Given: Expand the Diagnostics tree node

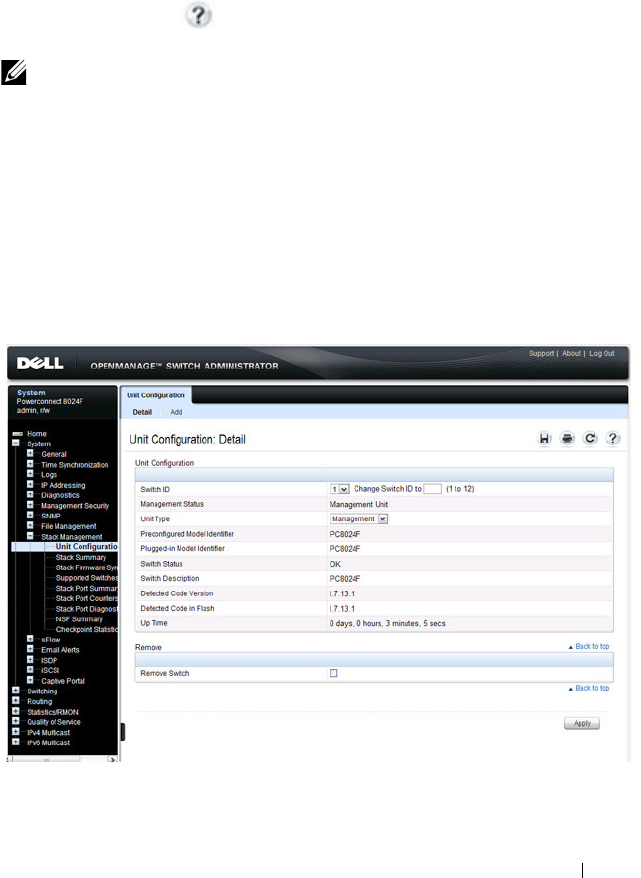Looking at the screenshot, I should click(30, 495).
